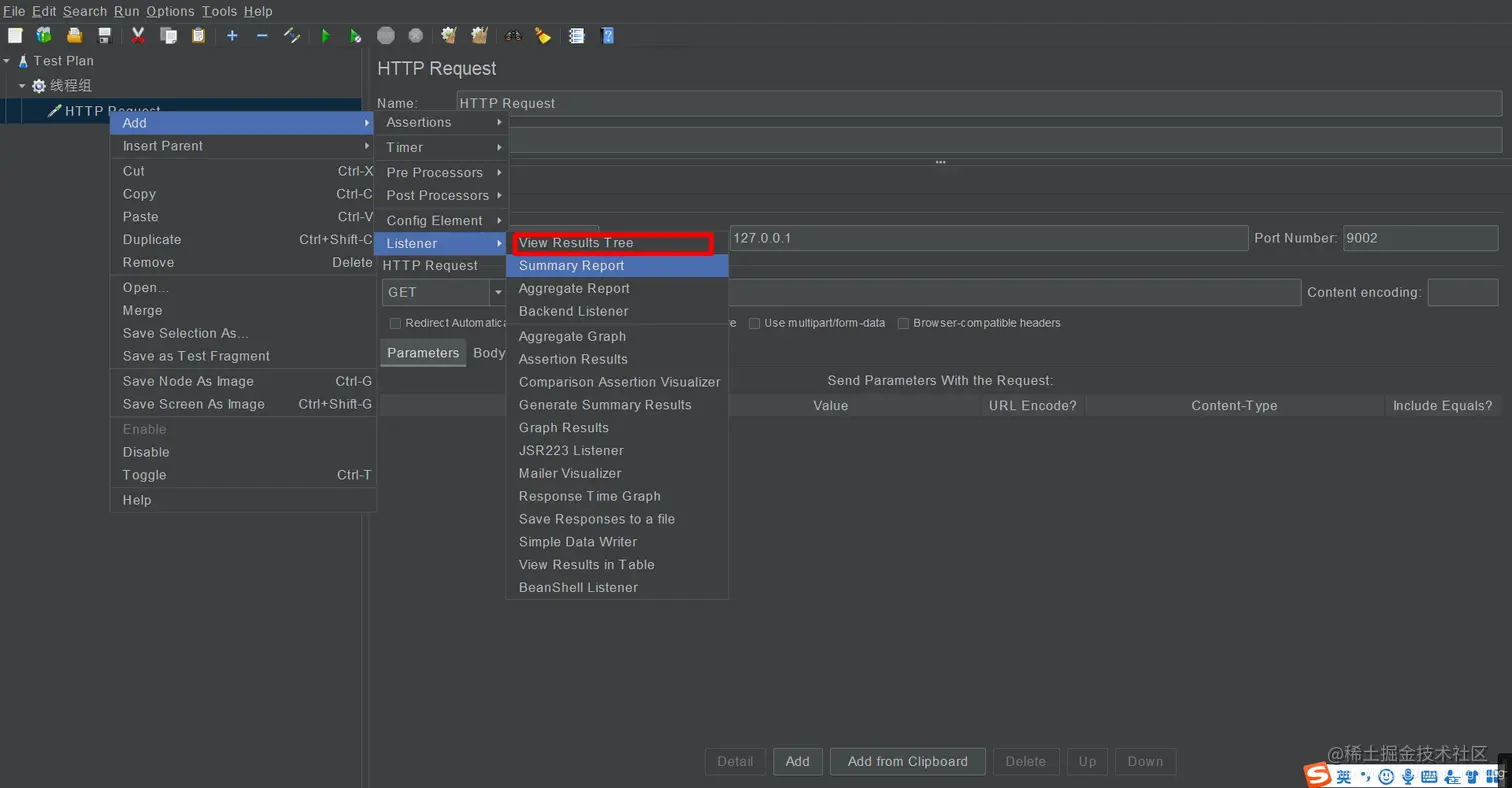Screen dimensions: 1512x788
Task: Enable Use multipart/form-data checkbox
Action: pyautogui.click(x=754, y=323)
